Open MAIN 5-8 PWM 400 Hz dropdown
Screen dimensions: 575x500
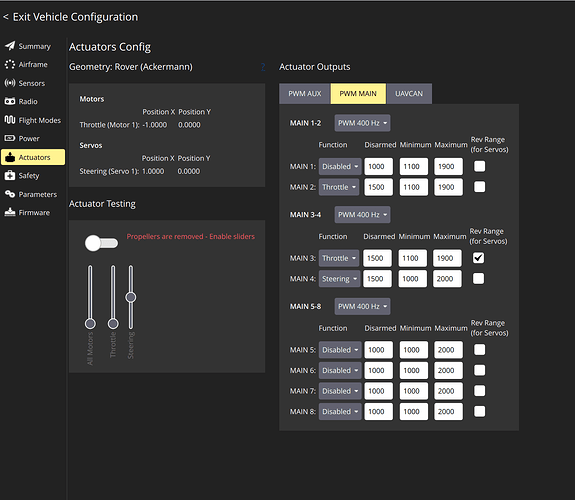point(362,306)
